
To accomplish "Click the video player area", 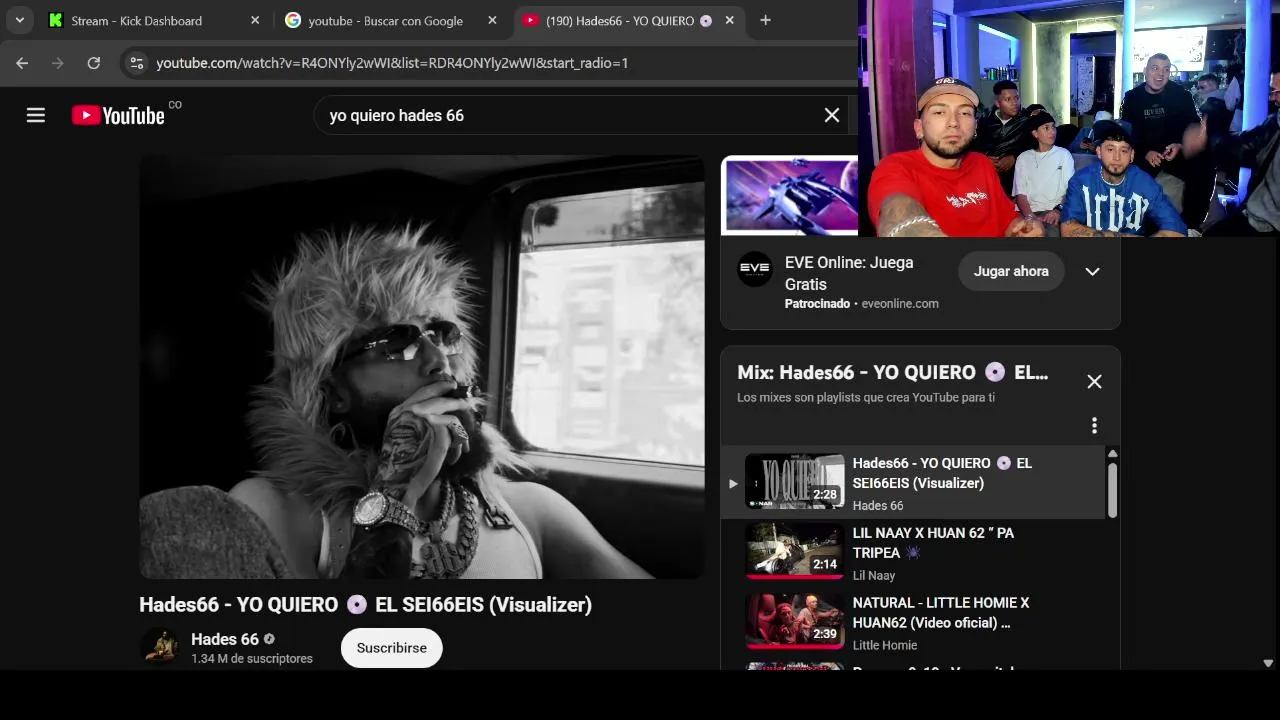I will point(421,367).
